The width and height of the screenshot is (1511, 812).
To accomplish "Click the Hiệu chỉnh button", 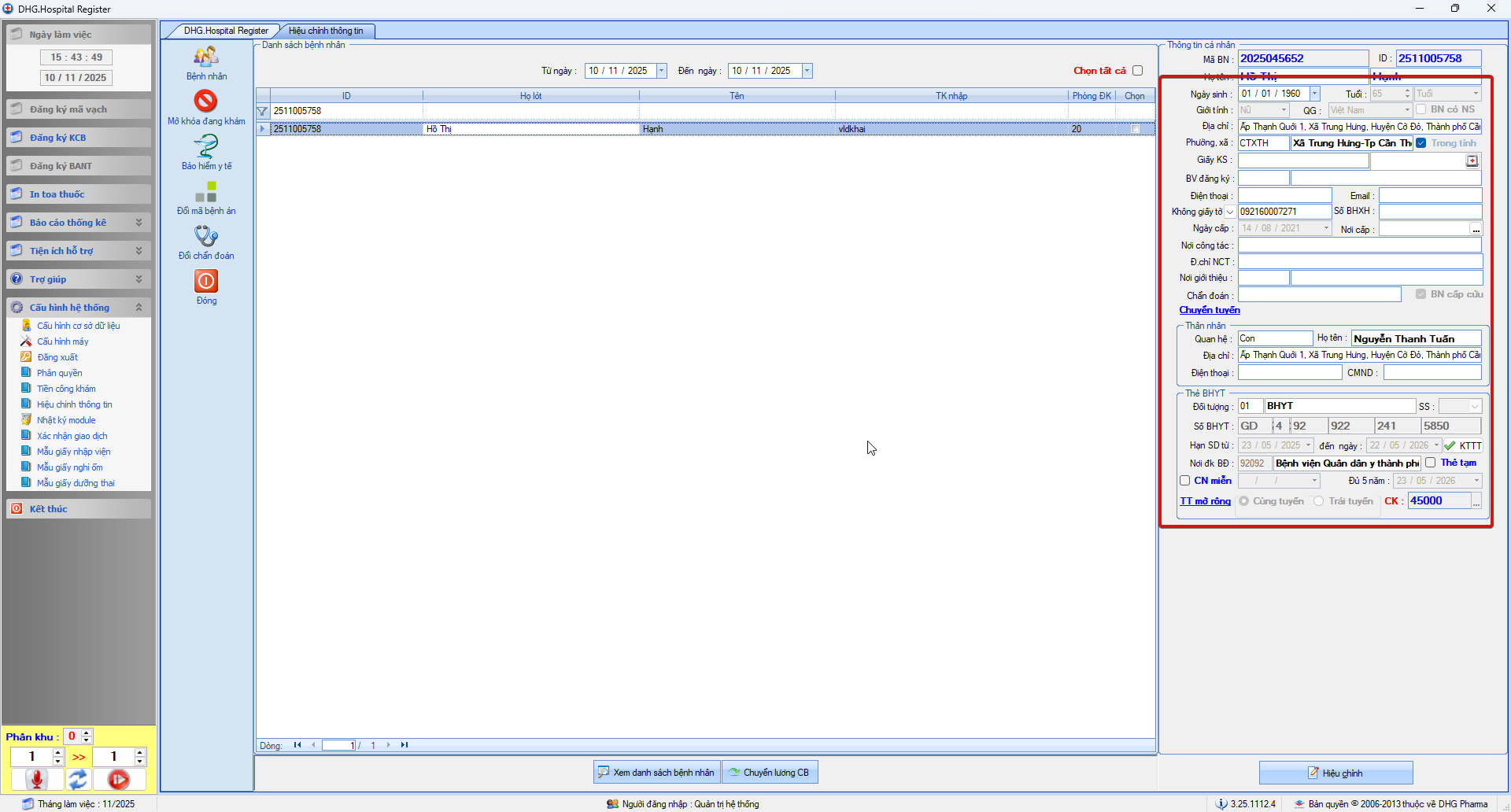I will (1336, 773).
